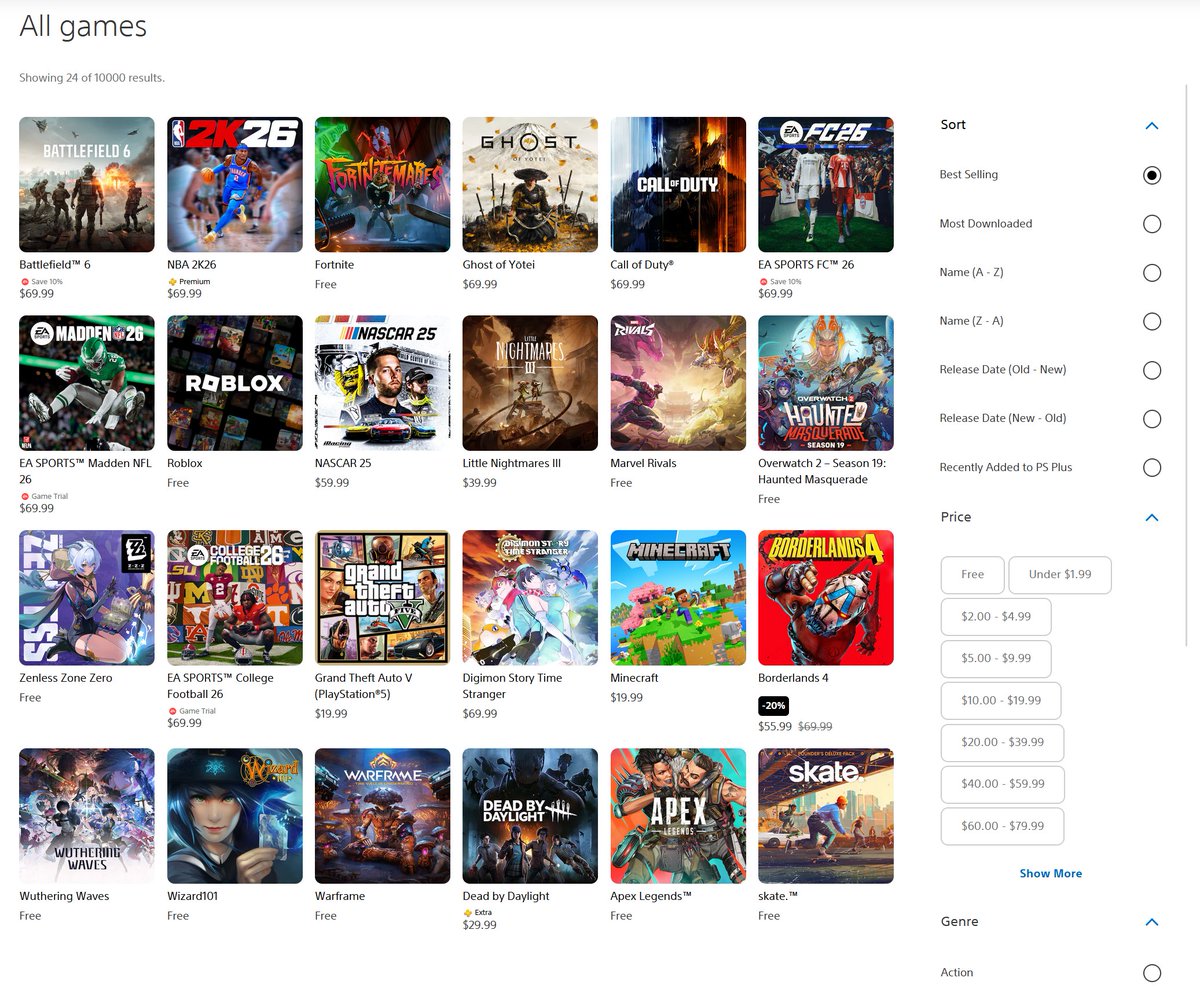The height and width of the screenshot is (996, 1200).
Task: Show More price ranges
Action: click(1050, 874)
